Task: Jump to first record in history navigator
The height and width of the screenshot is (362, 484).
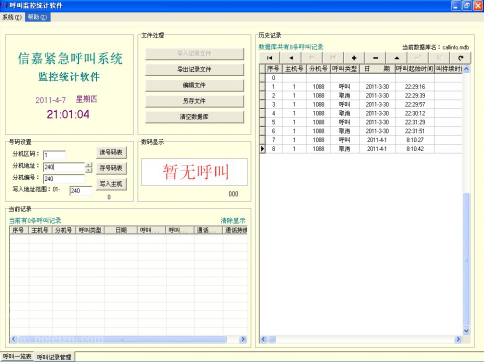Action: tap(270, 58)
